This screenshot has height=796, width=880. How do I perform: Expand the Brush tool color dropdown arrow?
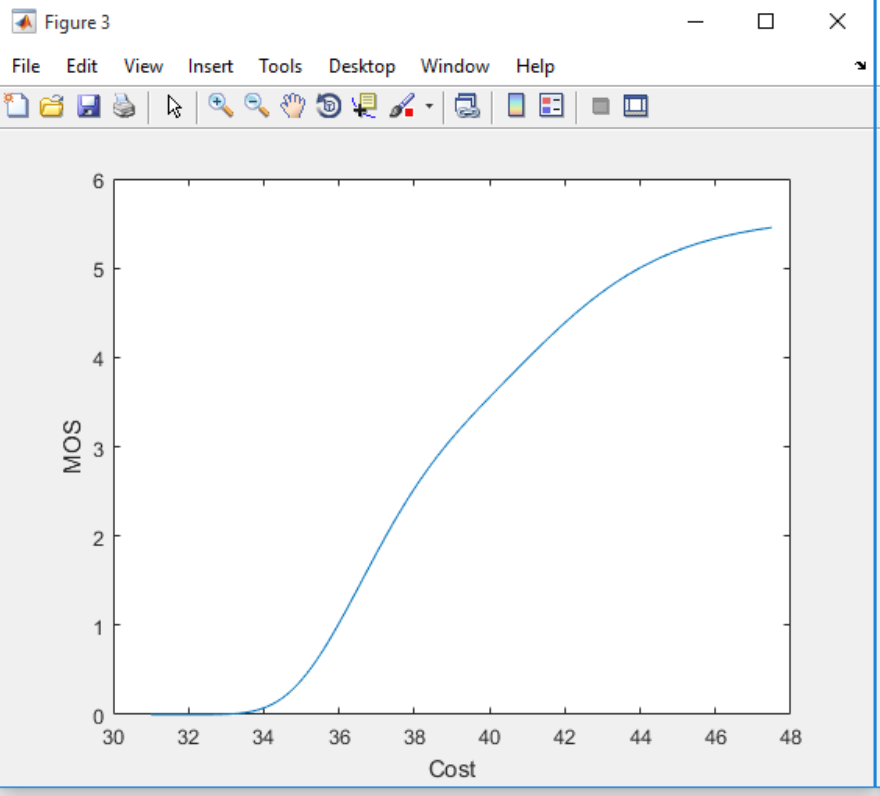tap(429, 106)
